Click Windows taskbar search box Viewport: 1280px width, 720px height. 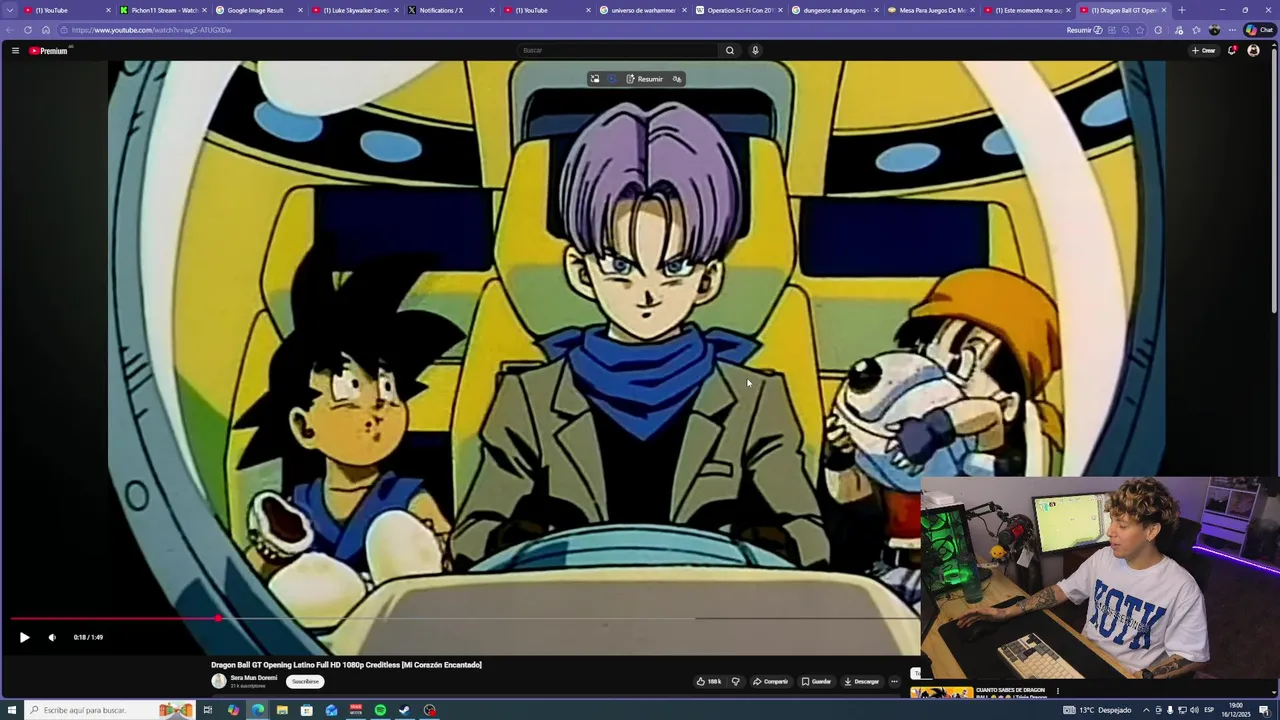tap(109, 710)
